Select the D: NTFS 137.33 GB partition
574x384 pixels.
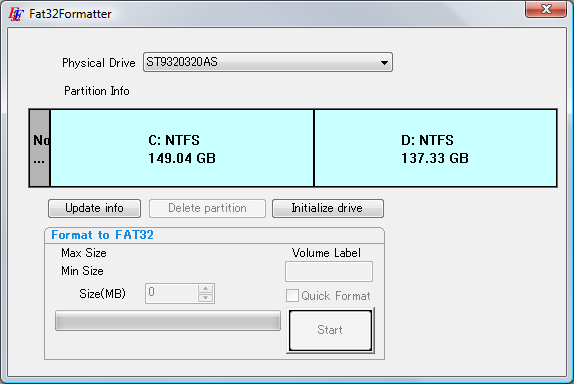[436, 148]
